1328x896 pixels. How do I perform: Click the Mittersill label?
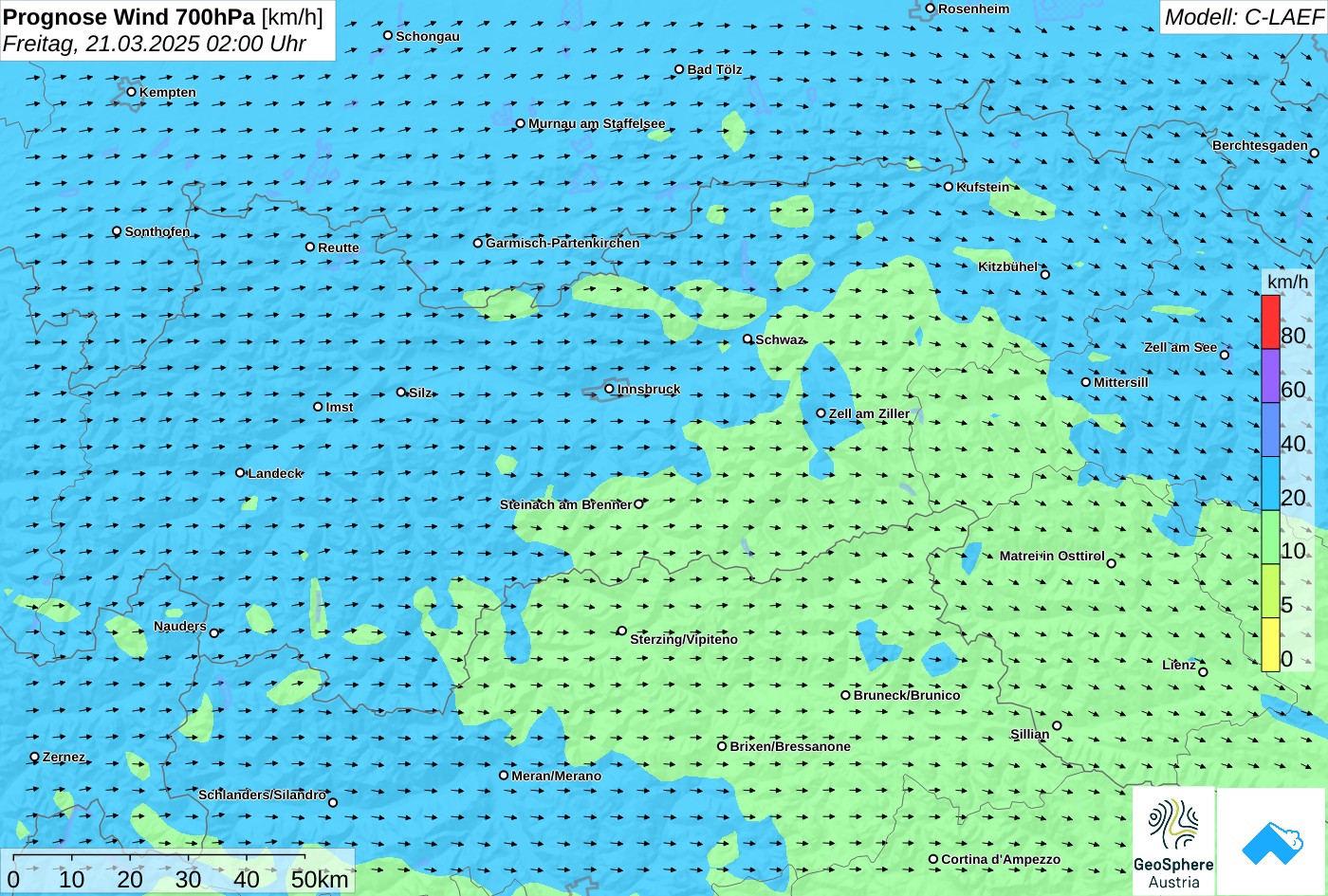click(1121, 382)
